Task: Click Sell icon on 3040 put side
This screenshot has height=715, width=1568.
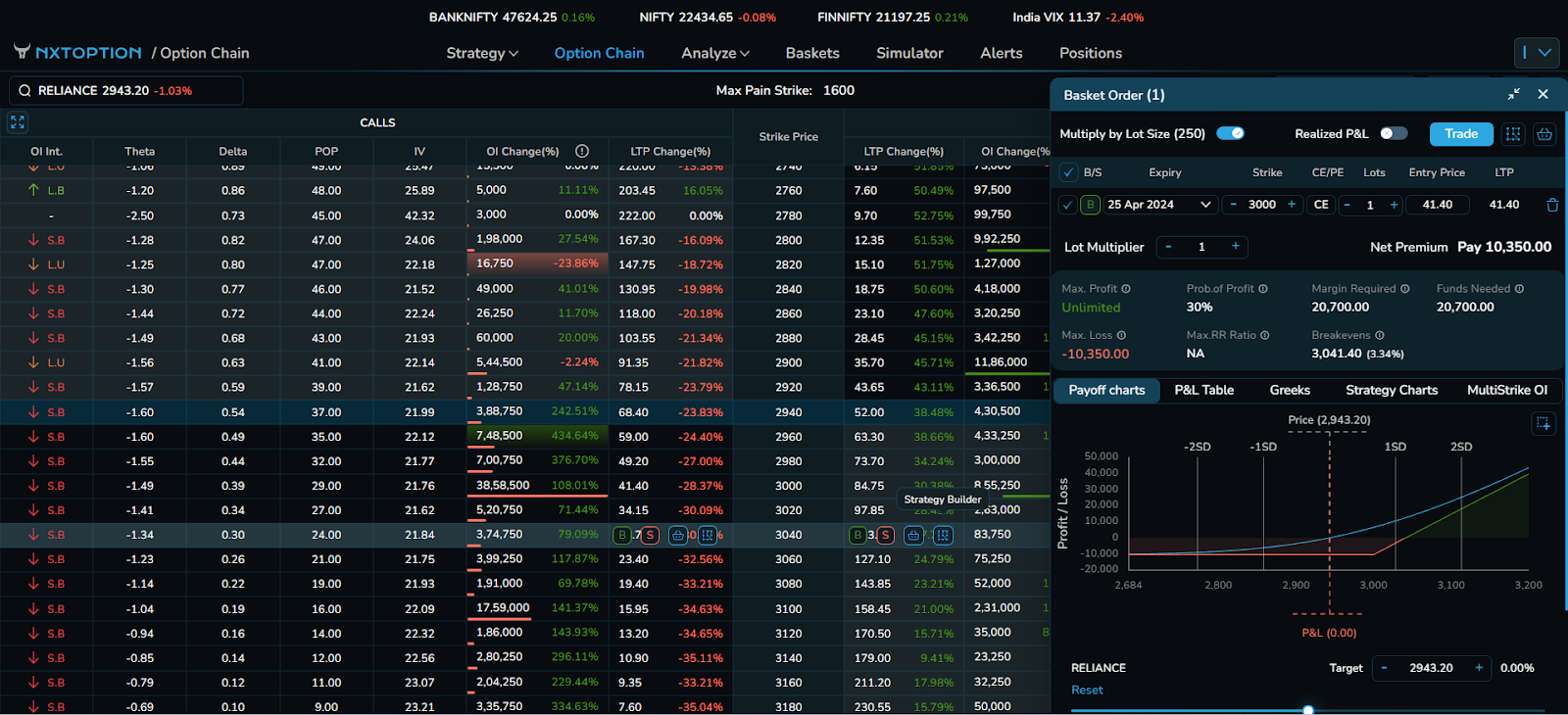Action: (886, 535)
